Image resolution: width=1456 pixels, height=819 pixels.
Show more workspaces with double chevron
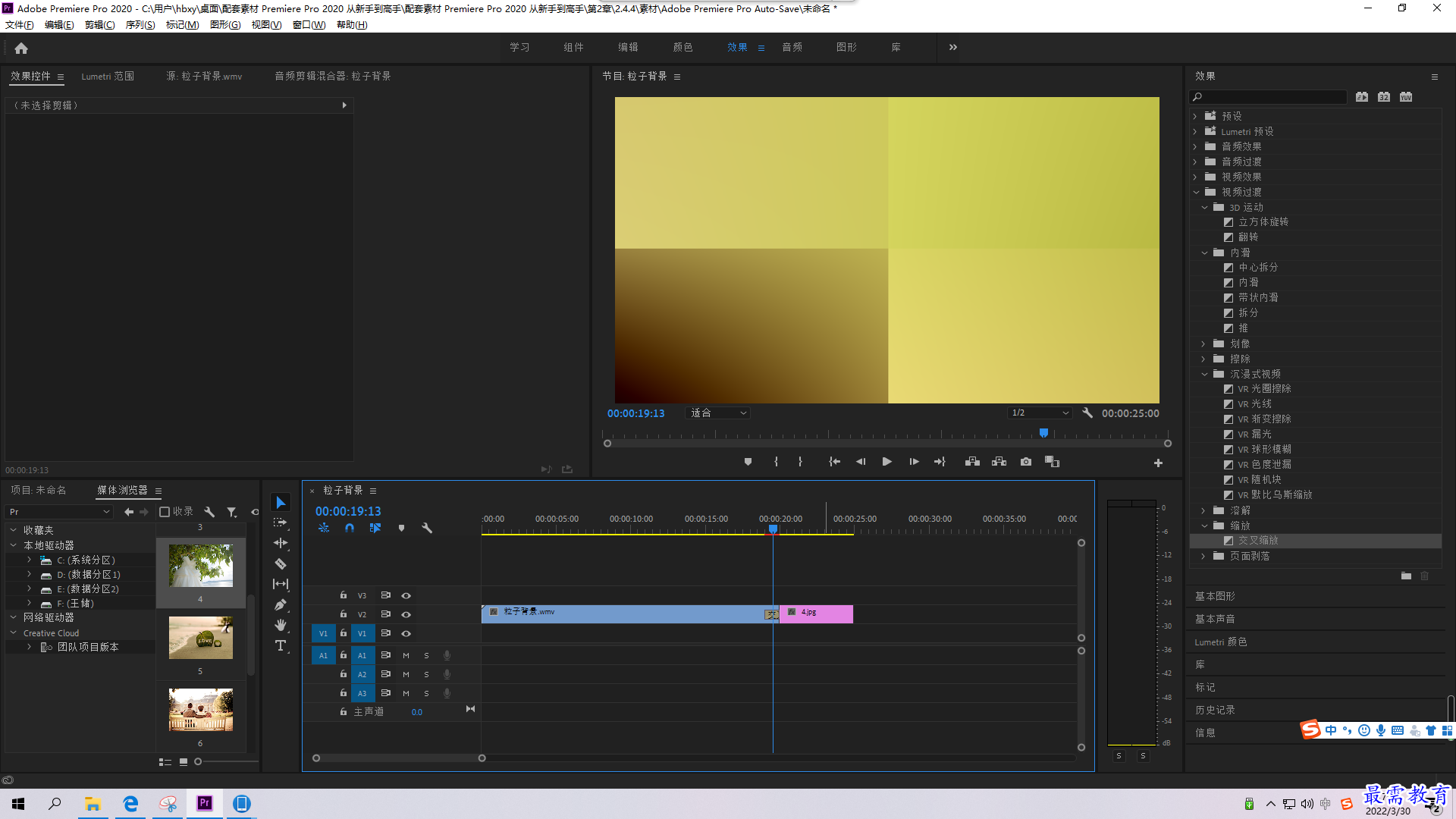pos(953,47)
